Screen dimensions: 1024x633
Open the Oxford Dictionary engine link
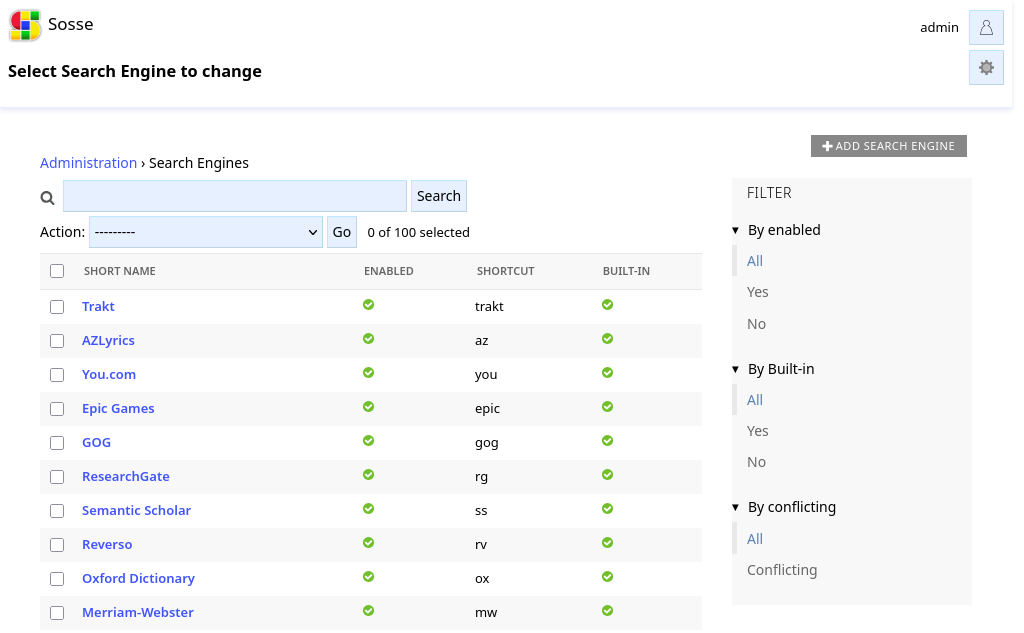click(138, 578)
